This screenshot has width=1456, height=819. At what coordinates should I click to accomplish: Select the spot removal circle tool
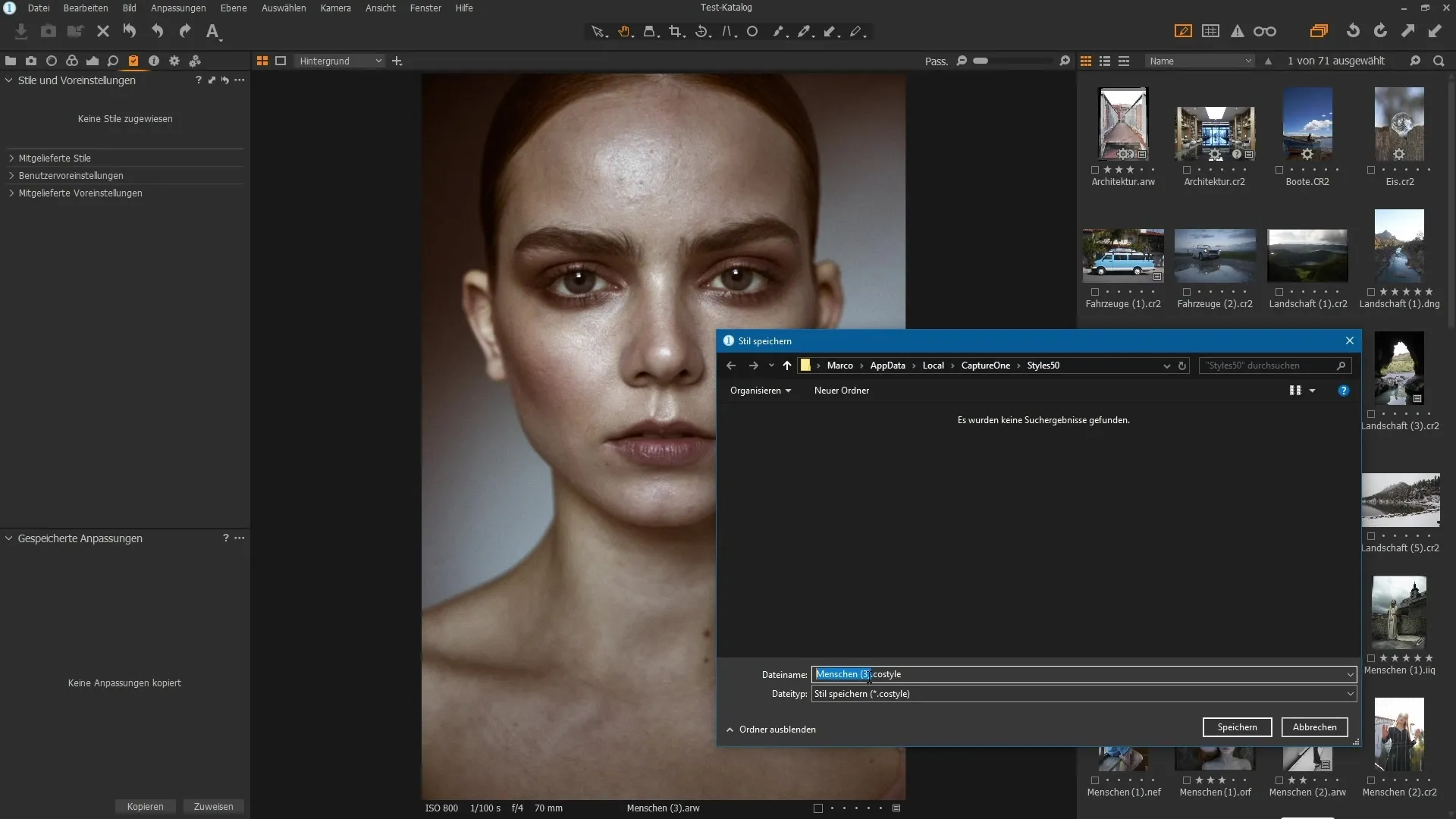(752, 32)
